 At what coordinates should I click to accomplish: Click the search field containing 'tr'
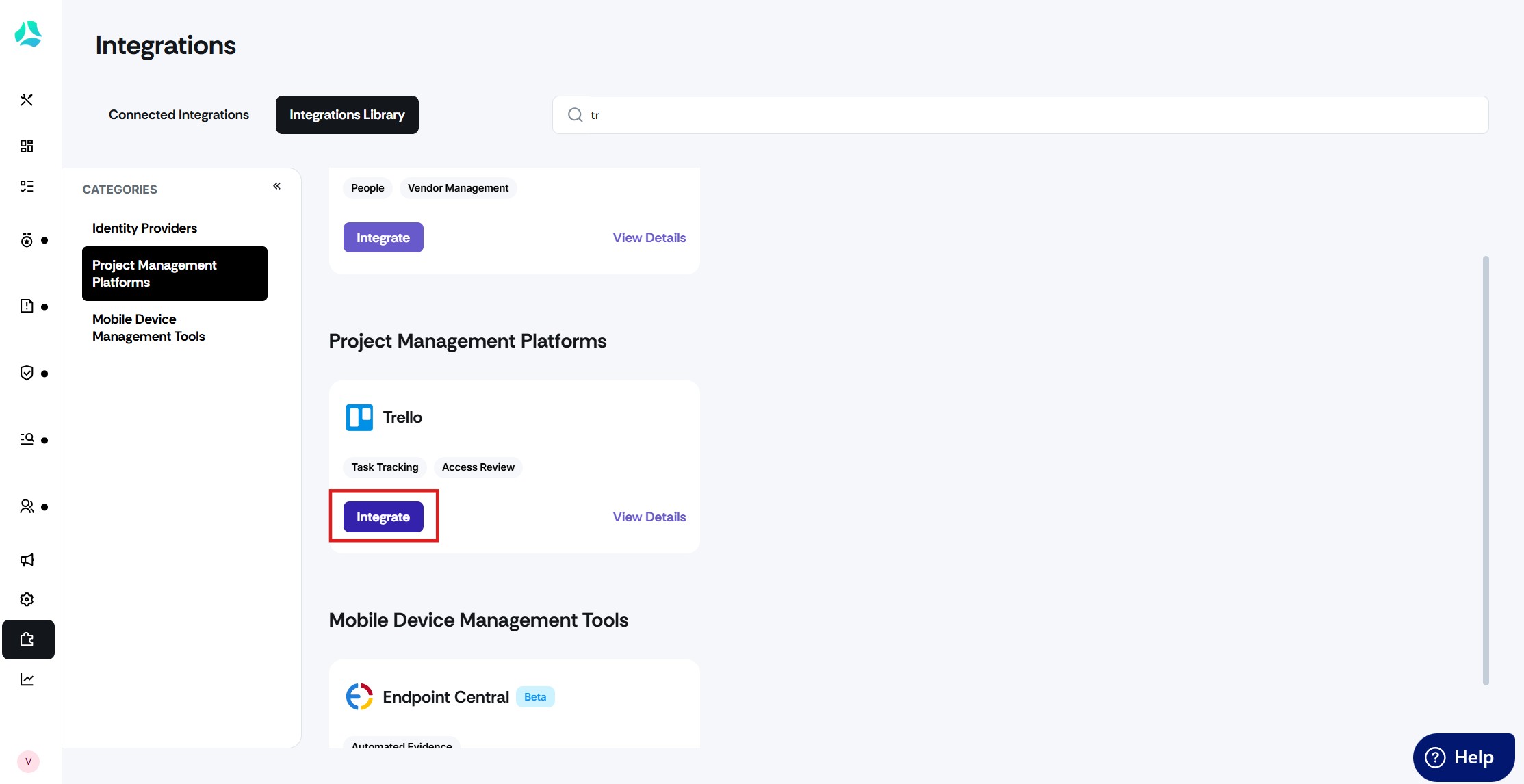click(x=1020, y=115)
